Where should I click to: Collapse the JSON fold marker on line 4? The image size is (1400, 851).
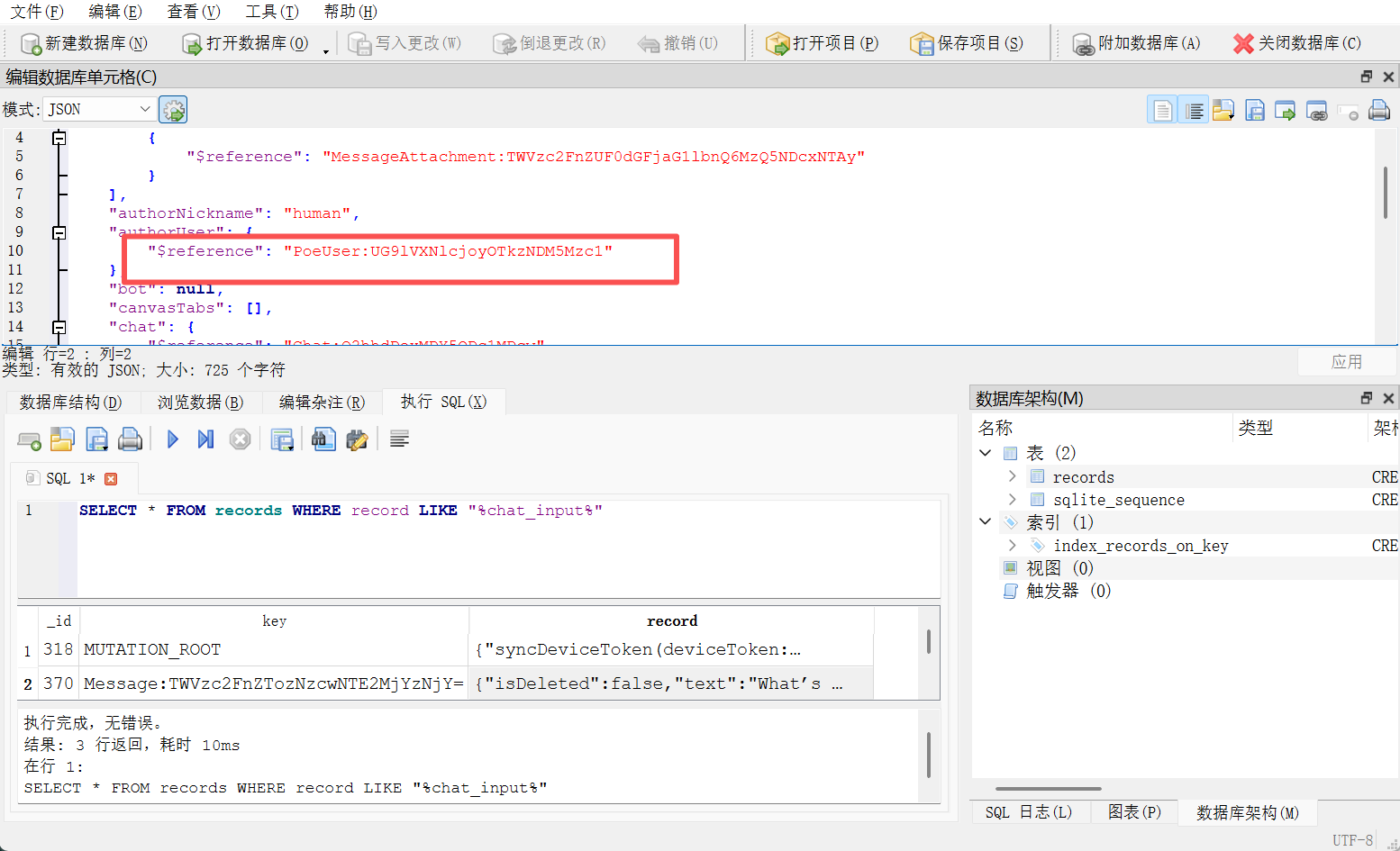coord(59,138)
